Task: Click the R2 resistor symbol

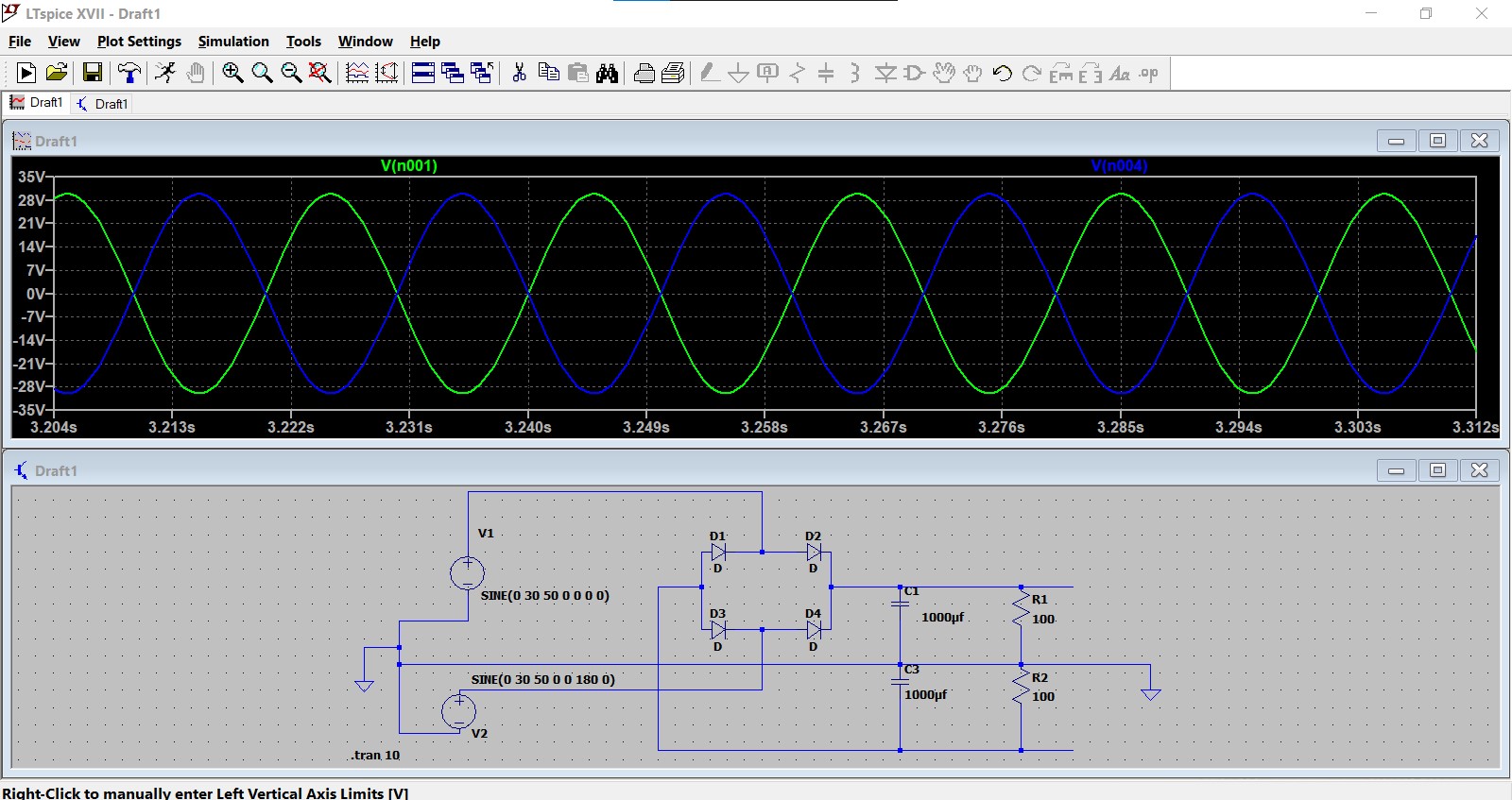Action: pos(1021,689)
